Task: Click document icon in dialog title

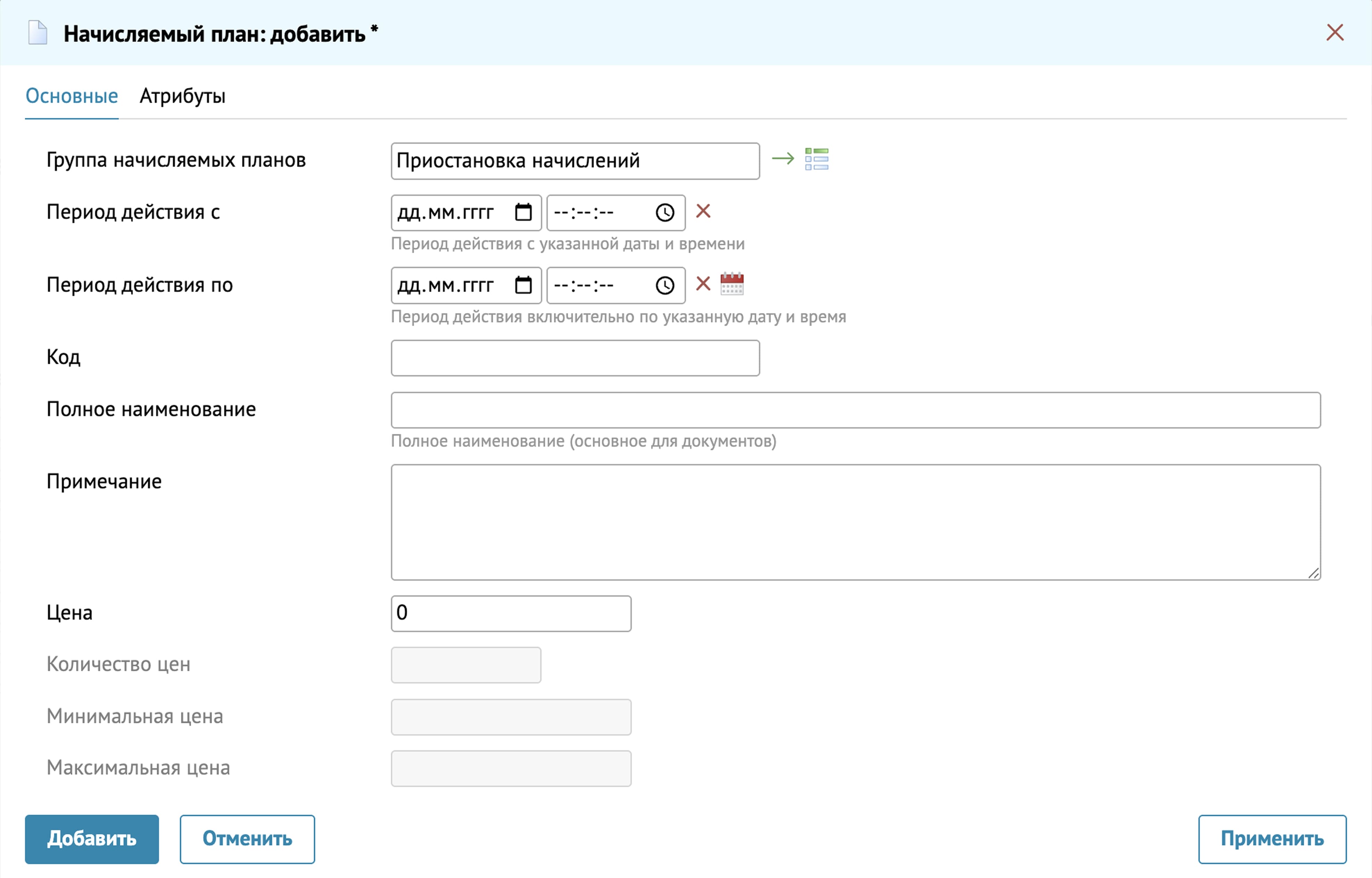Action: [x=37, y=33]
